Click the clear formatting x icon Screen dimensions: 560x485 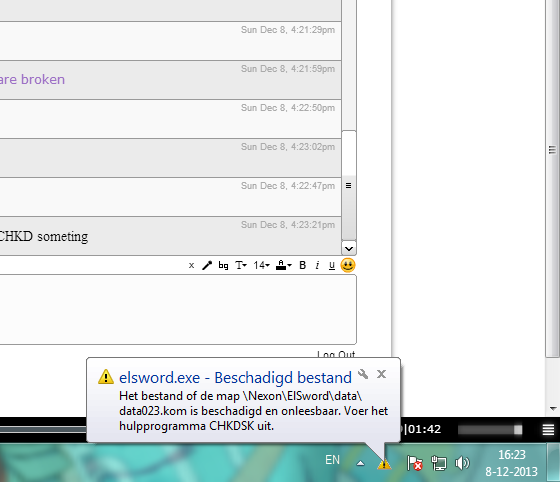pyautogui.click(x=191, y=265)
